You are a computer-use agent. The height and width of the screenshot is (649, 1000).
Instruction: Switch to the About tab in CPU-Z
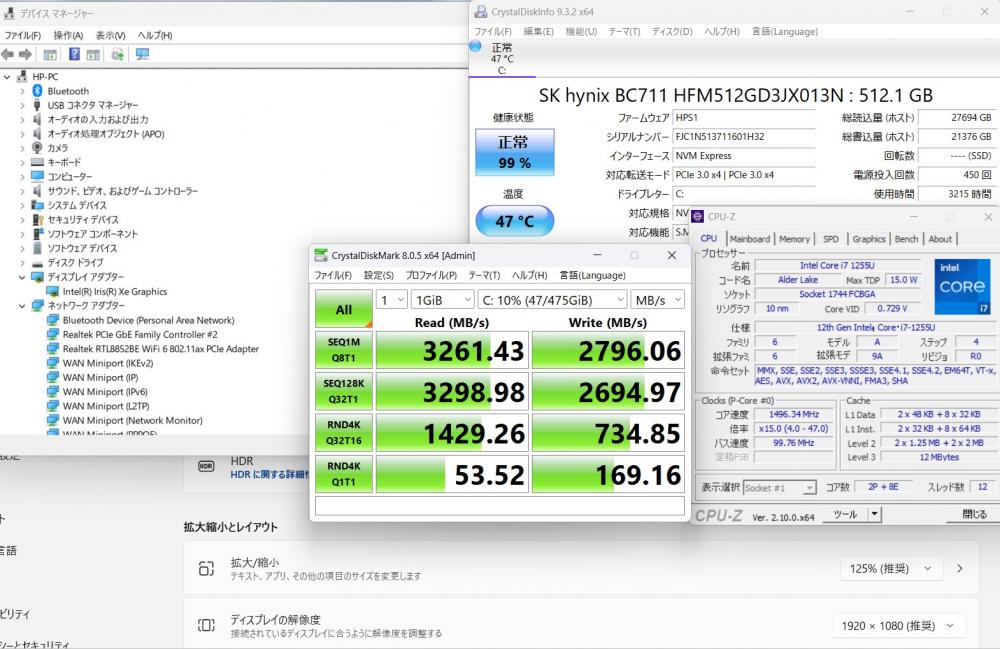pyautogui.click(x=940, y=239)
